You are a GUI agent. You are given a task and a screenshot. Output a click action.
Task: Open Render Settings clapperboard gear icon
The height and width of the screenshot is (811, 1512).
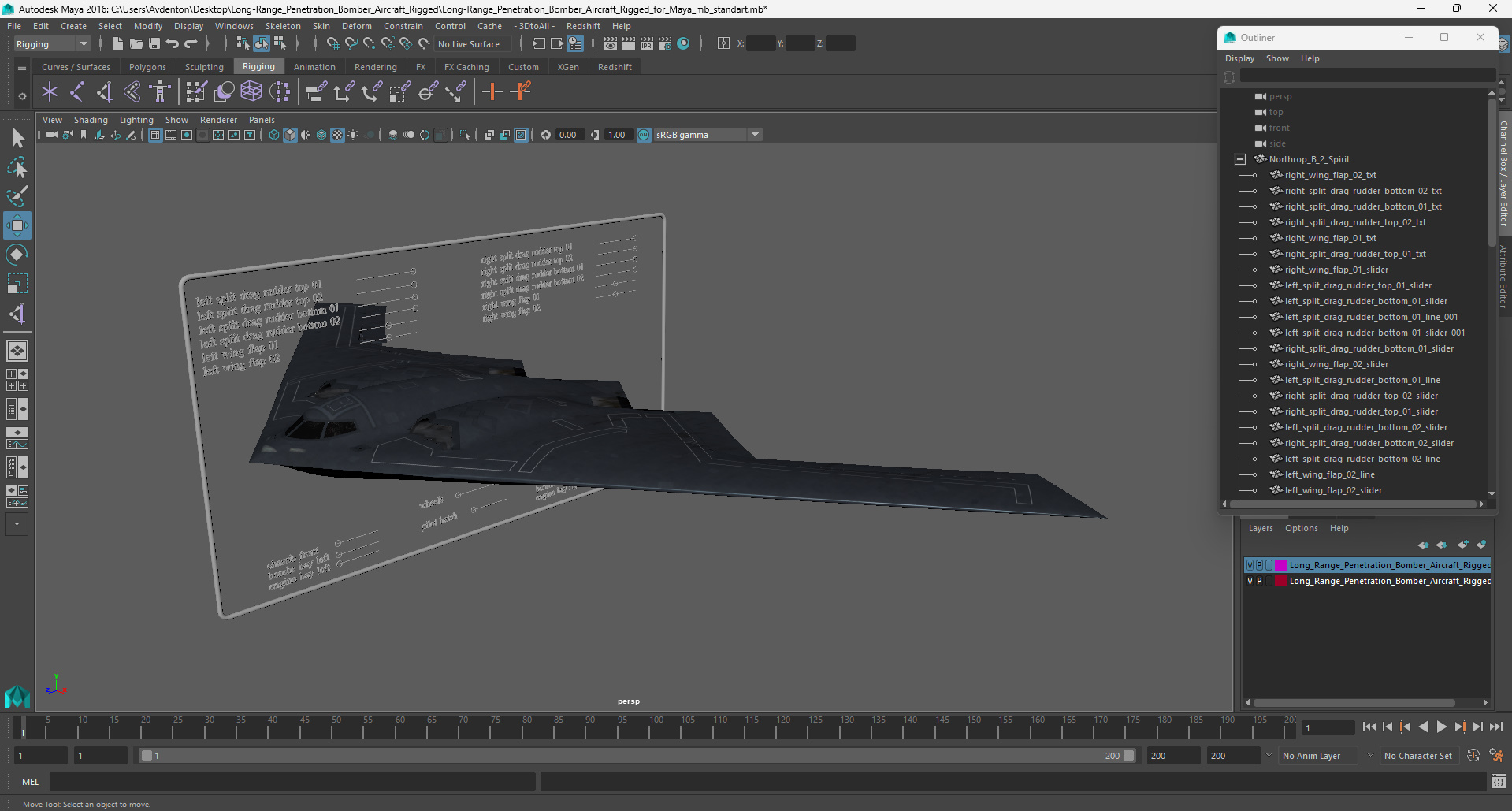665,43
